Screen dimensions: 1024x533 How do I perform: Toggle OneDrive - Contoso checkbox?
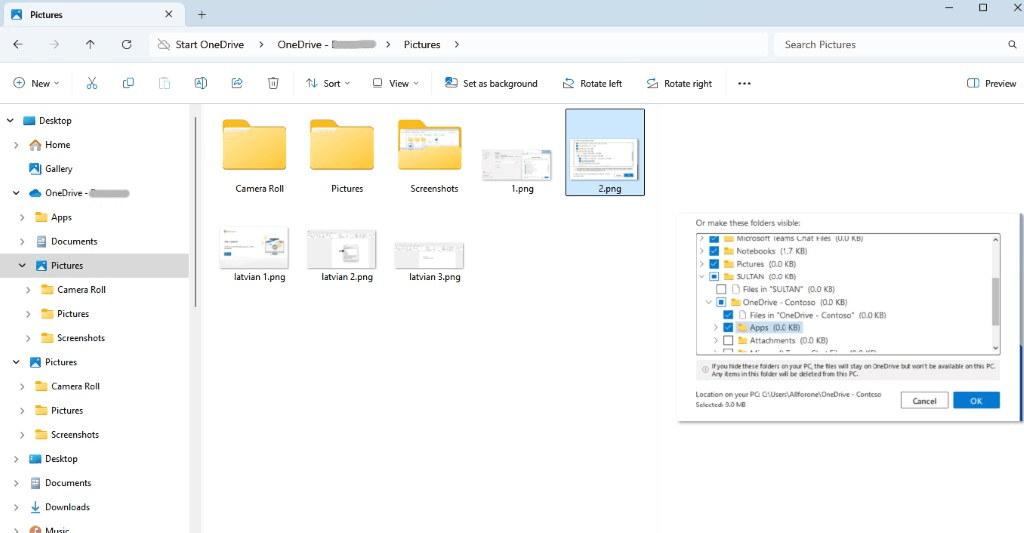tap(721, 302)
